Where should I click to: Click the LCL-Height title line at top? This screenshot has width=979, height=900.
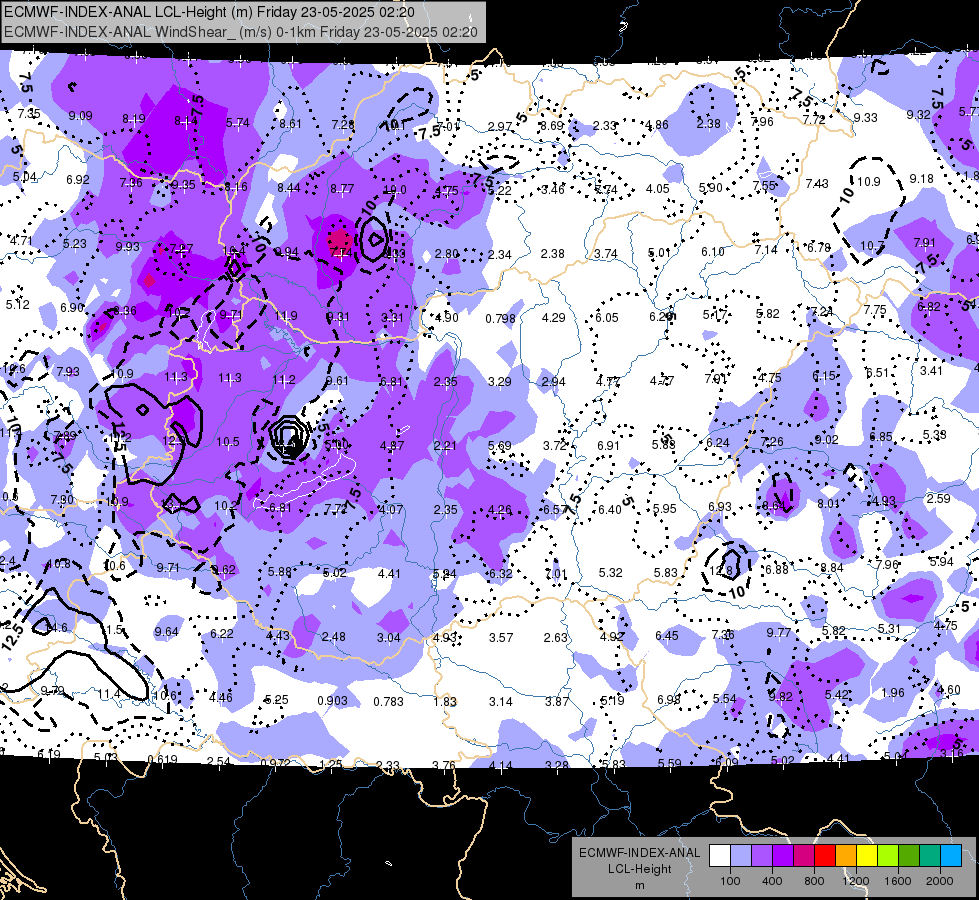pos(209,12)
